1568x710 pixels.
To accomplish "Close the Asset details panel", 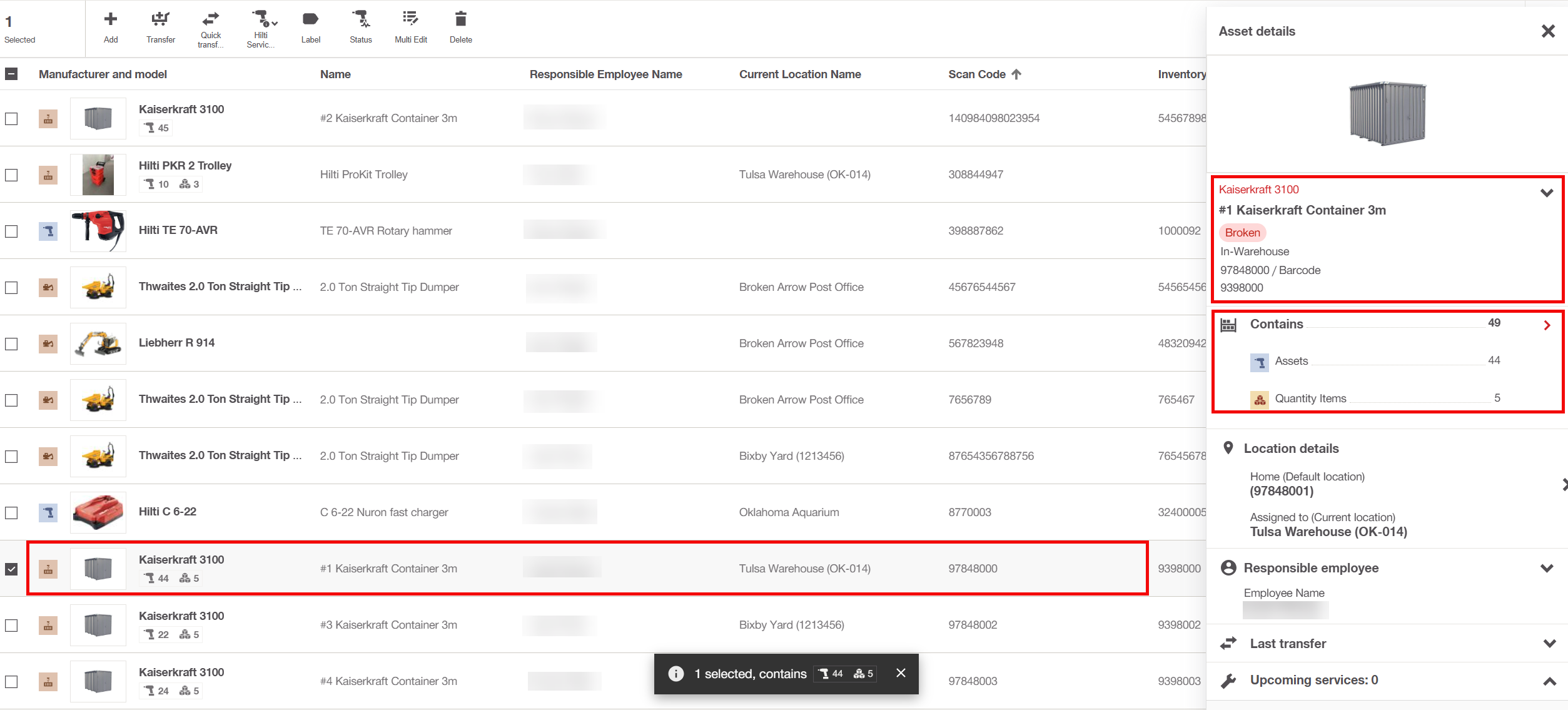I will [x=1548, y=31].
